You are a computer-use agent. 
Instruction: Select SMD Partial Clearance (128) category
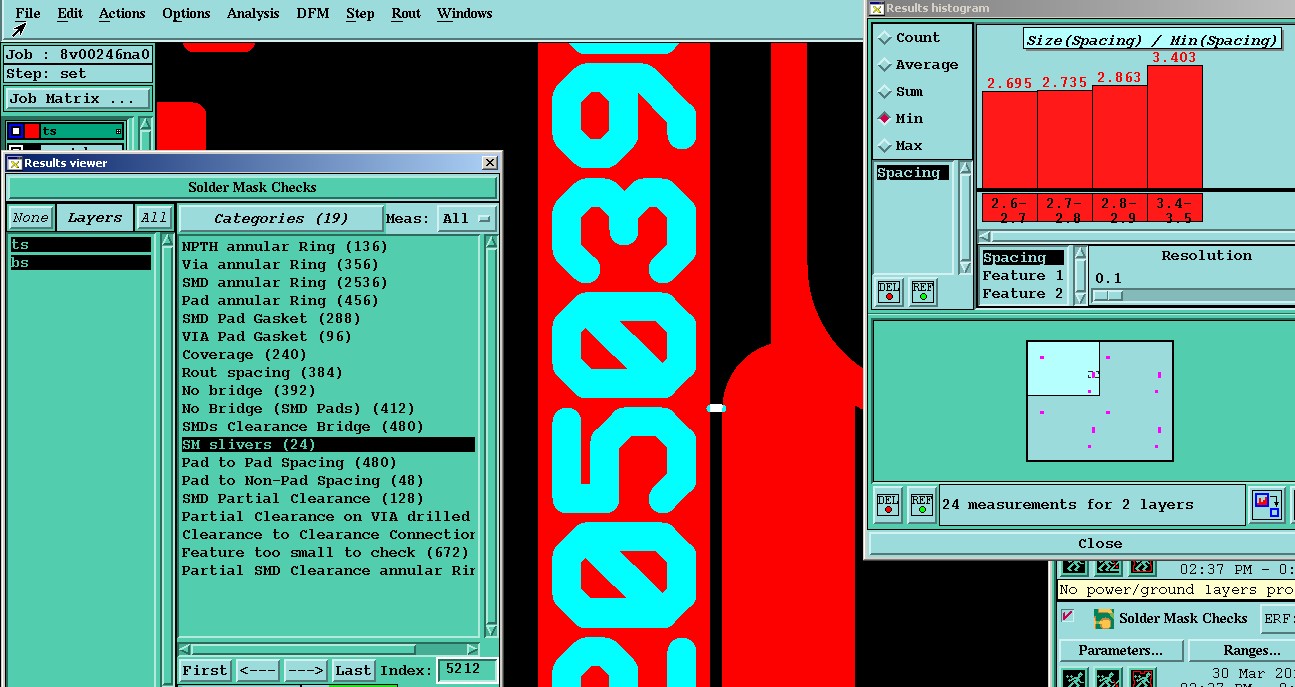click(x=327, y=498)
